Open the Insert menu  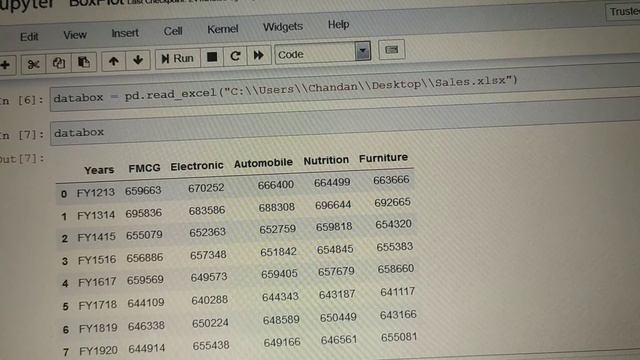pyautogui.click(x=125, y=33)
